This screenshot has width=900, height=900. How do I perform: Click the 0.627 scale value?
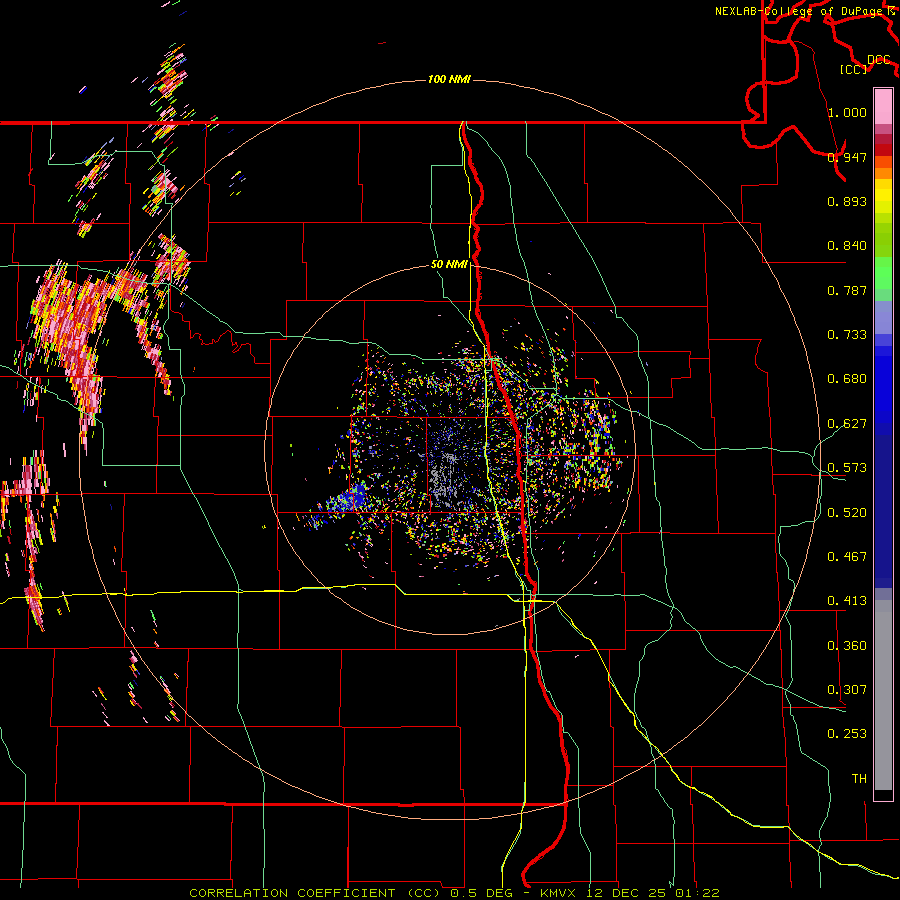coord(847,424)
